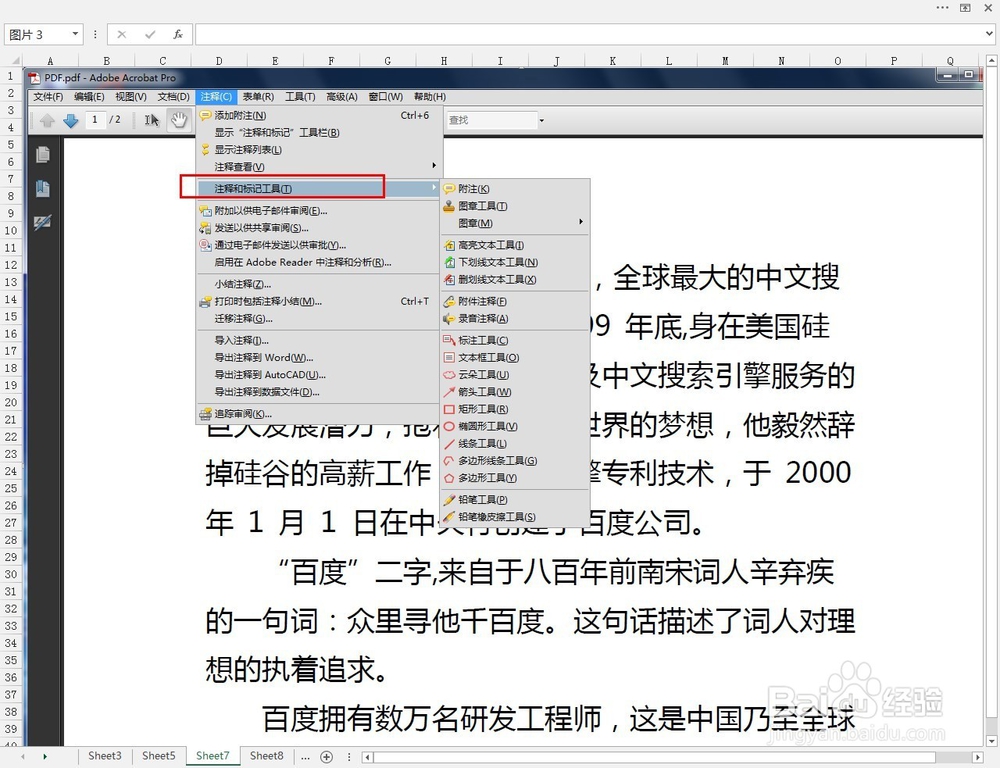
Task: Open the 文件(F) menu in Acrobat
Action: click(48, 97)
